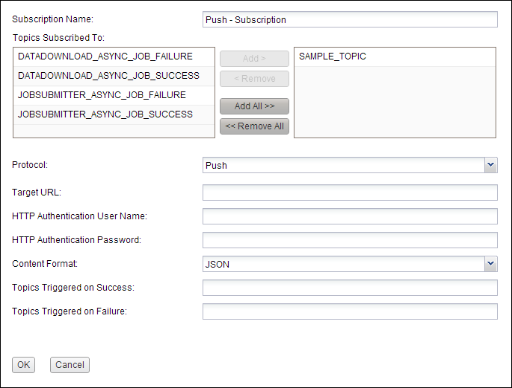Dismiss dialog with Cancel button
This screenshot has height=388, width=512.
(70, 365)
